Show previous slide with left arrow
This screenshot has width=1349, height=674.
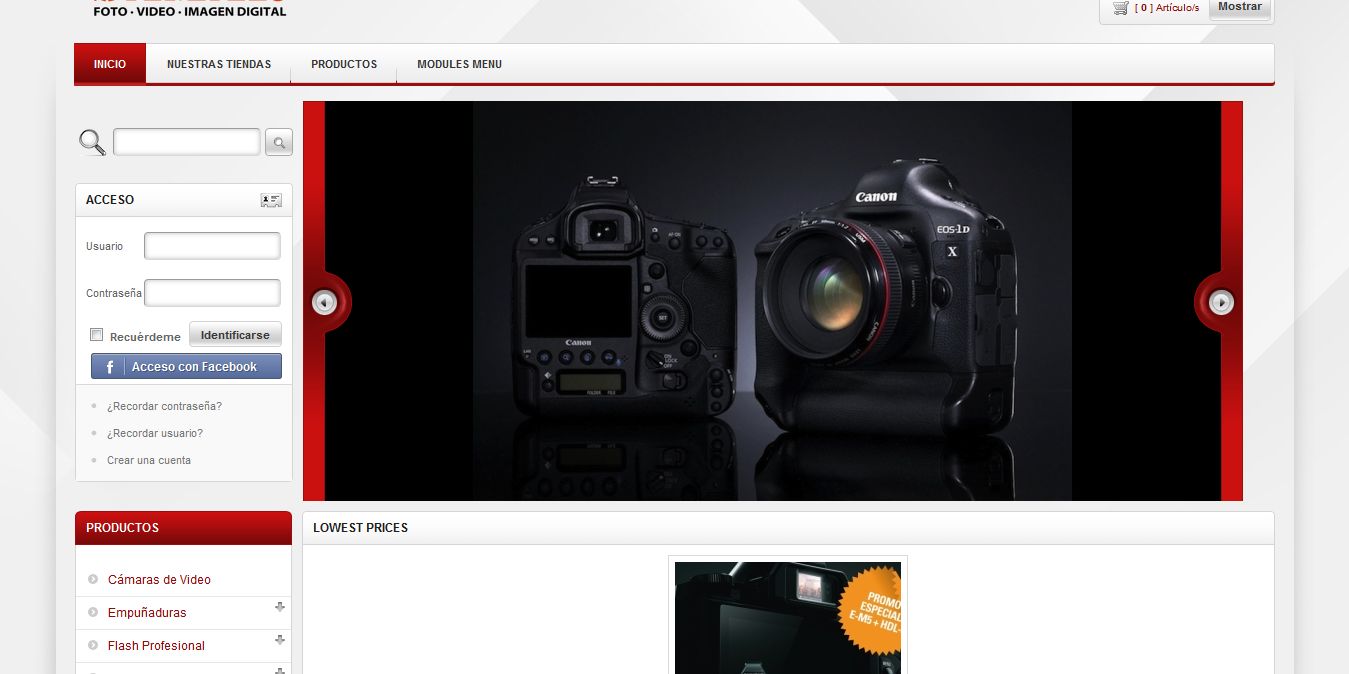325,302
